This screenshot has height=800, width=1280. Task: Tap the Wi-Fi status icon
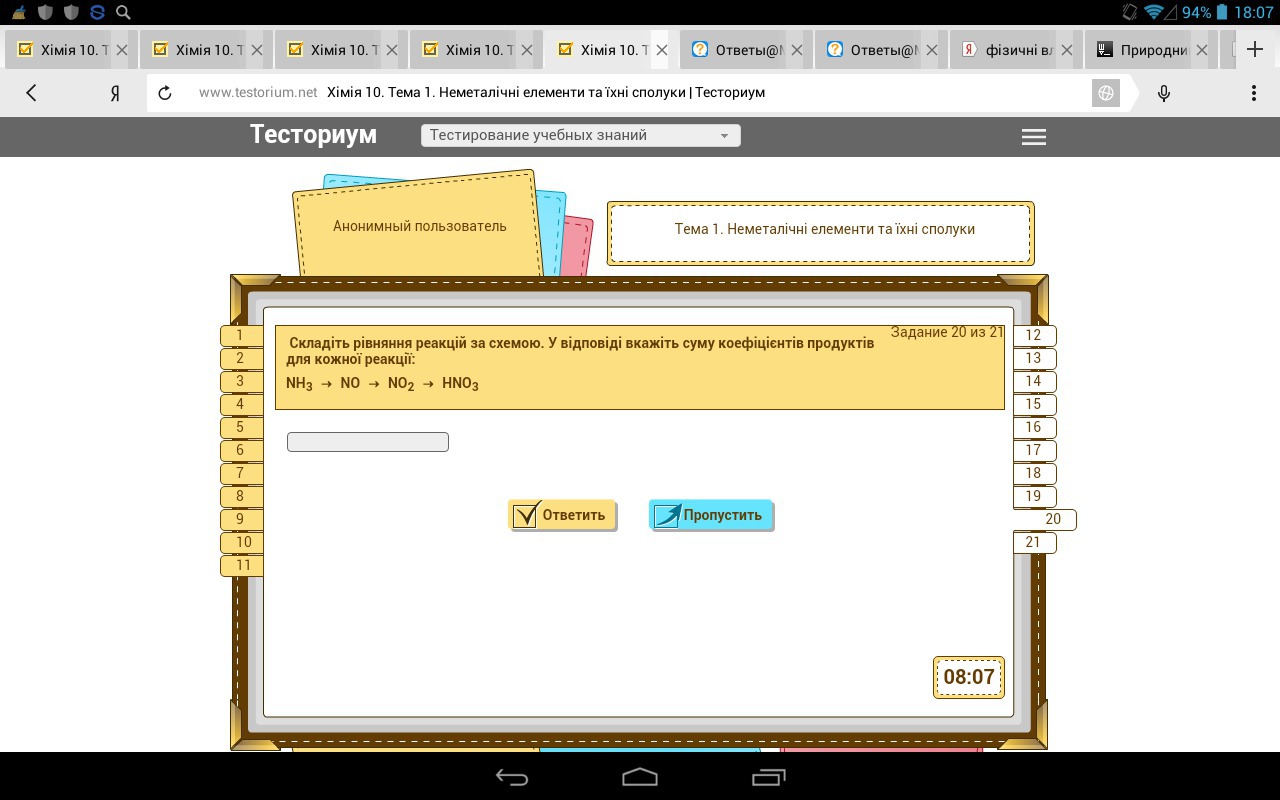click(1155, 12)
